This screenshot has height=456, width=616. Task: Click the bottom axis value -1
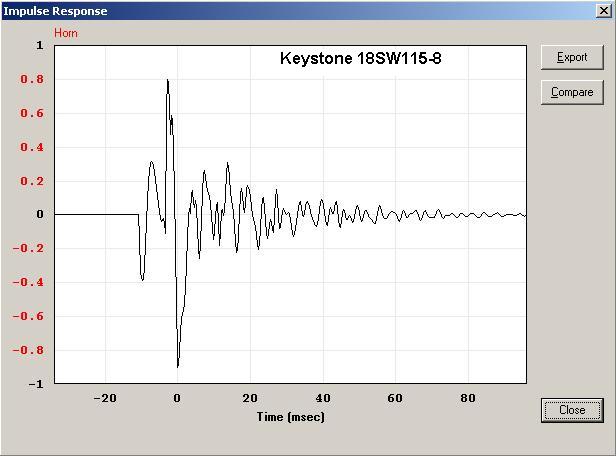36,384
